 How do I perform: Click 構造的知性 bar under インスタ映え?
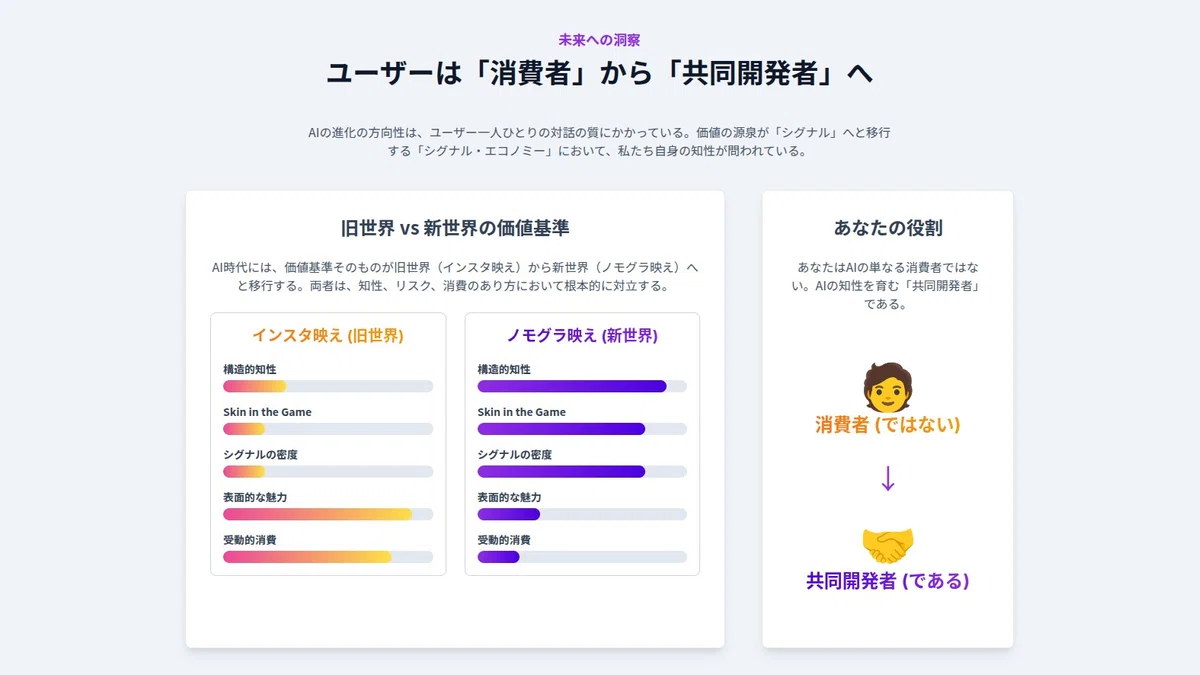(x=328, y=386)
